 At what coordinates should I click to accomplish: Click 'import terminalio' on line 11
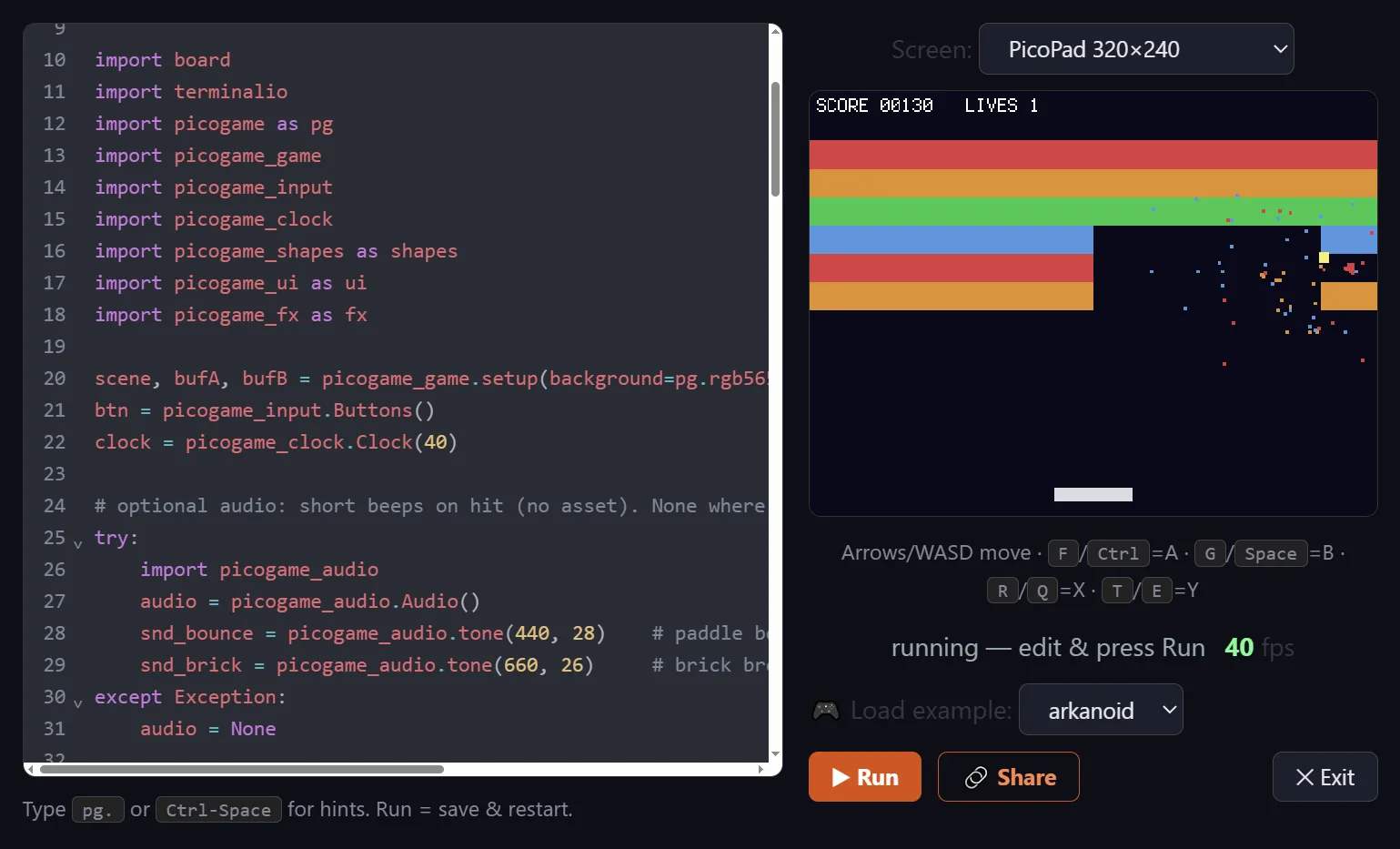coord(191,92)
